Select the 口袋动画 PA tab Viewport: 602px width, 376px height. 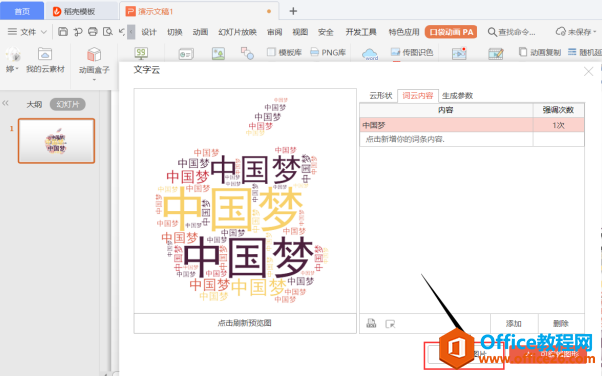tap(451, 32)
